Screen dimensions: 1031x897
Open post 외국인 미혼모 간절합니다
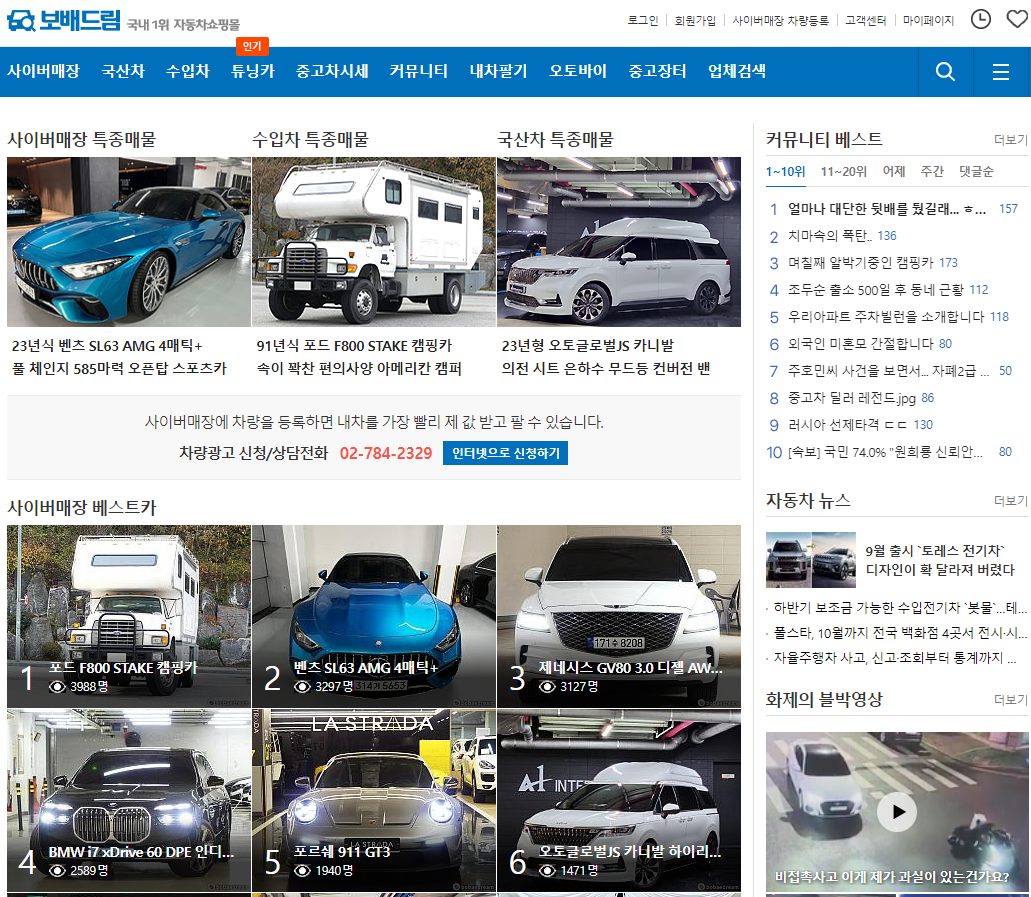860,344
